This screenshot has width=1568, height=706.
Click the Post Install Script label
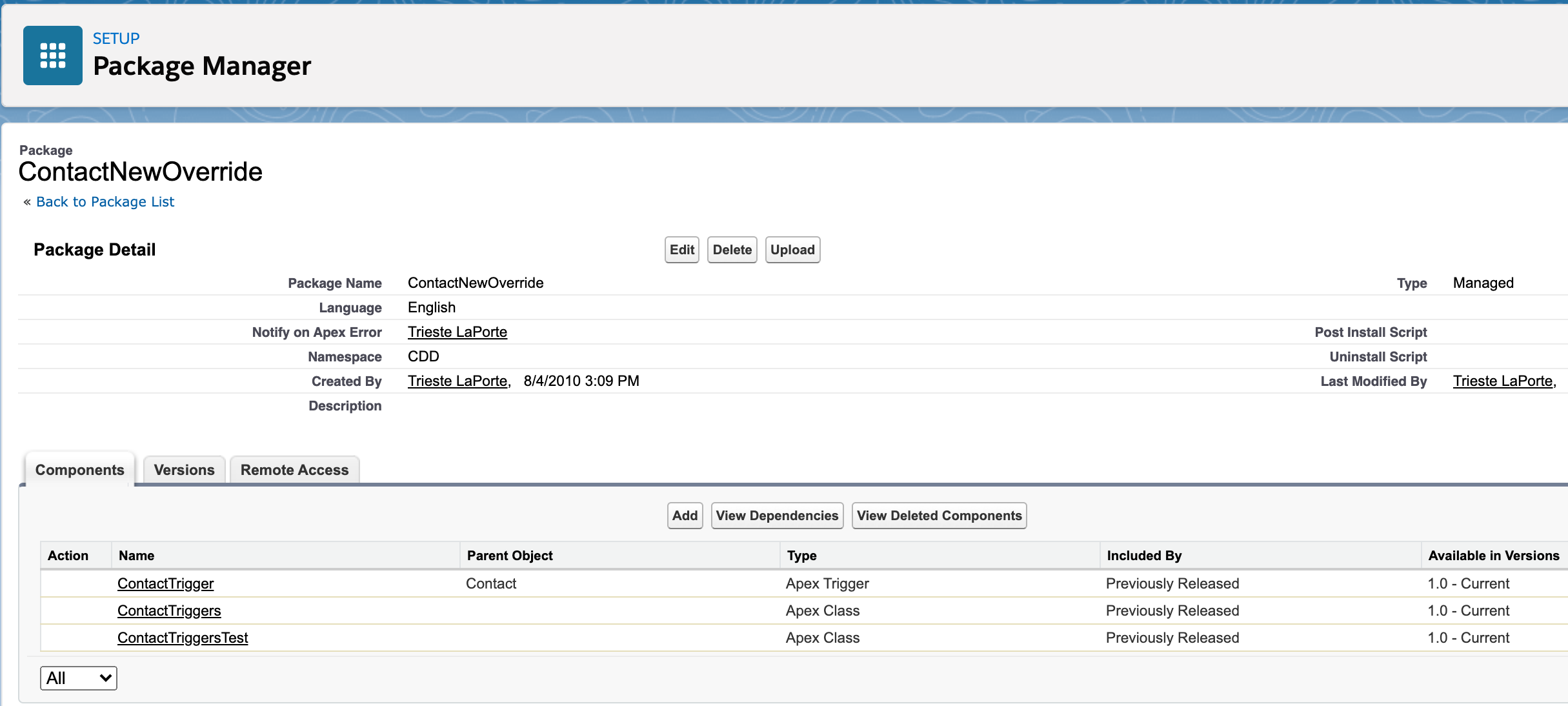(1371, 332)
